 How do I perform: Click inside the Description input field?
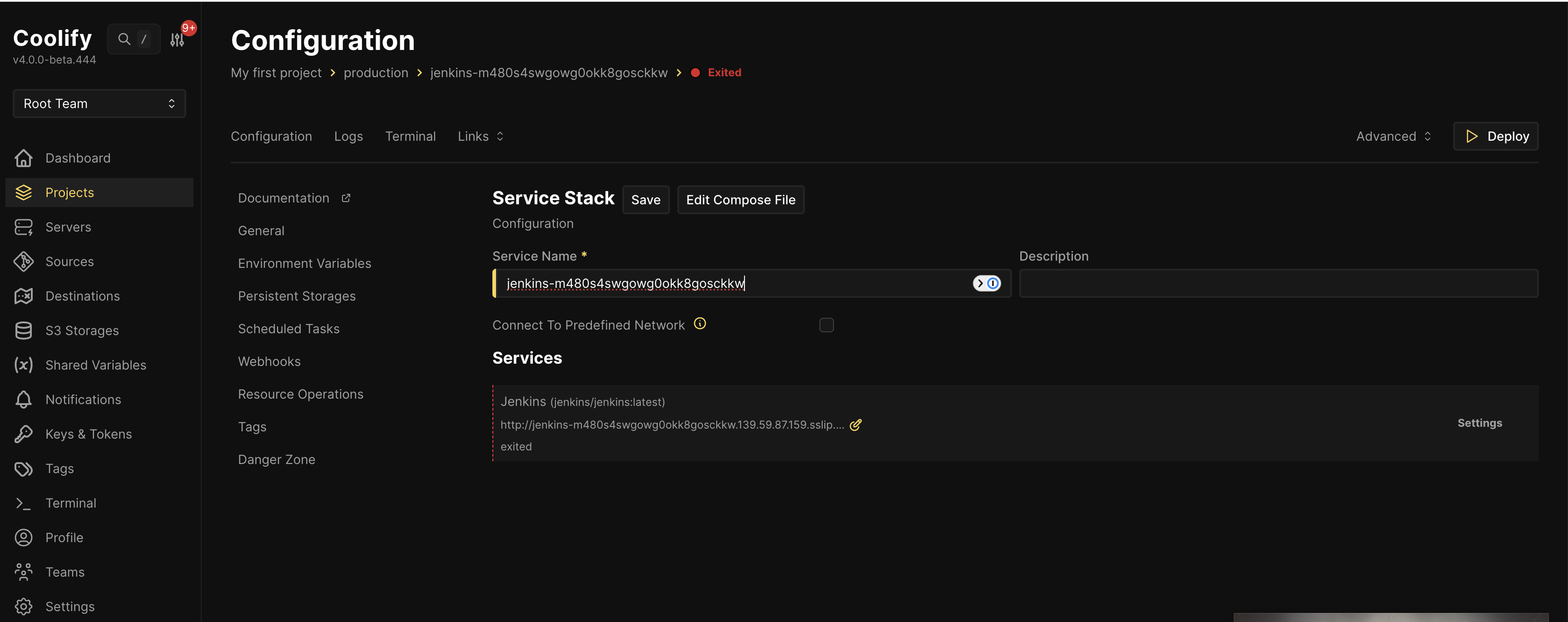pos(1278,283)
